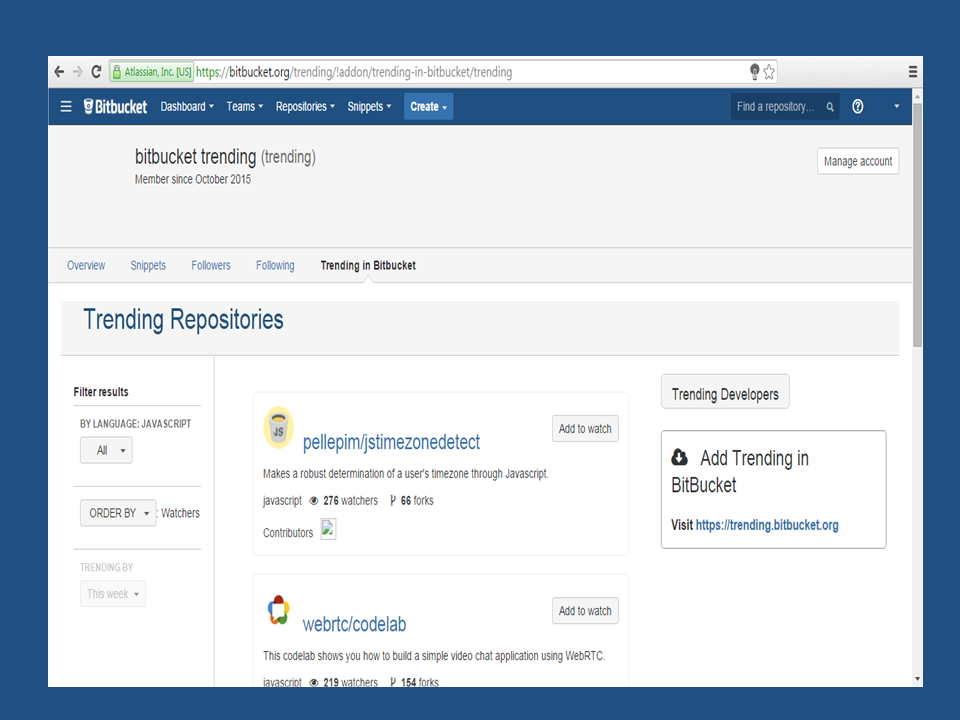Click the scrollbar down arrow
Screen dimensions: 960x720
917,678
